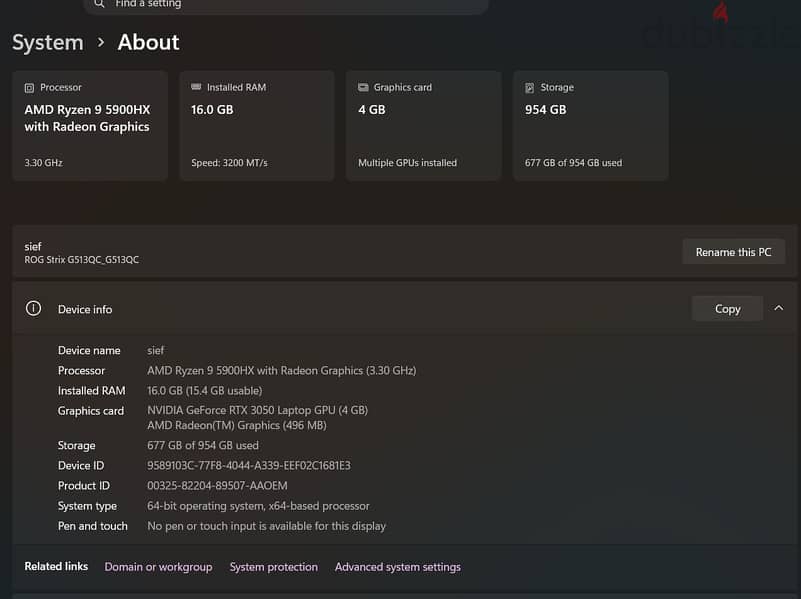
Task: Copy the device info
Action: click(x=727, y=309)
